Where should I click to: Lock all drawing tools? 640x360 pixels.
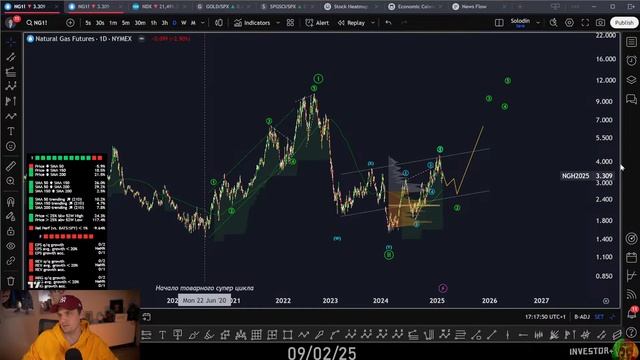[11, 231]
